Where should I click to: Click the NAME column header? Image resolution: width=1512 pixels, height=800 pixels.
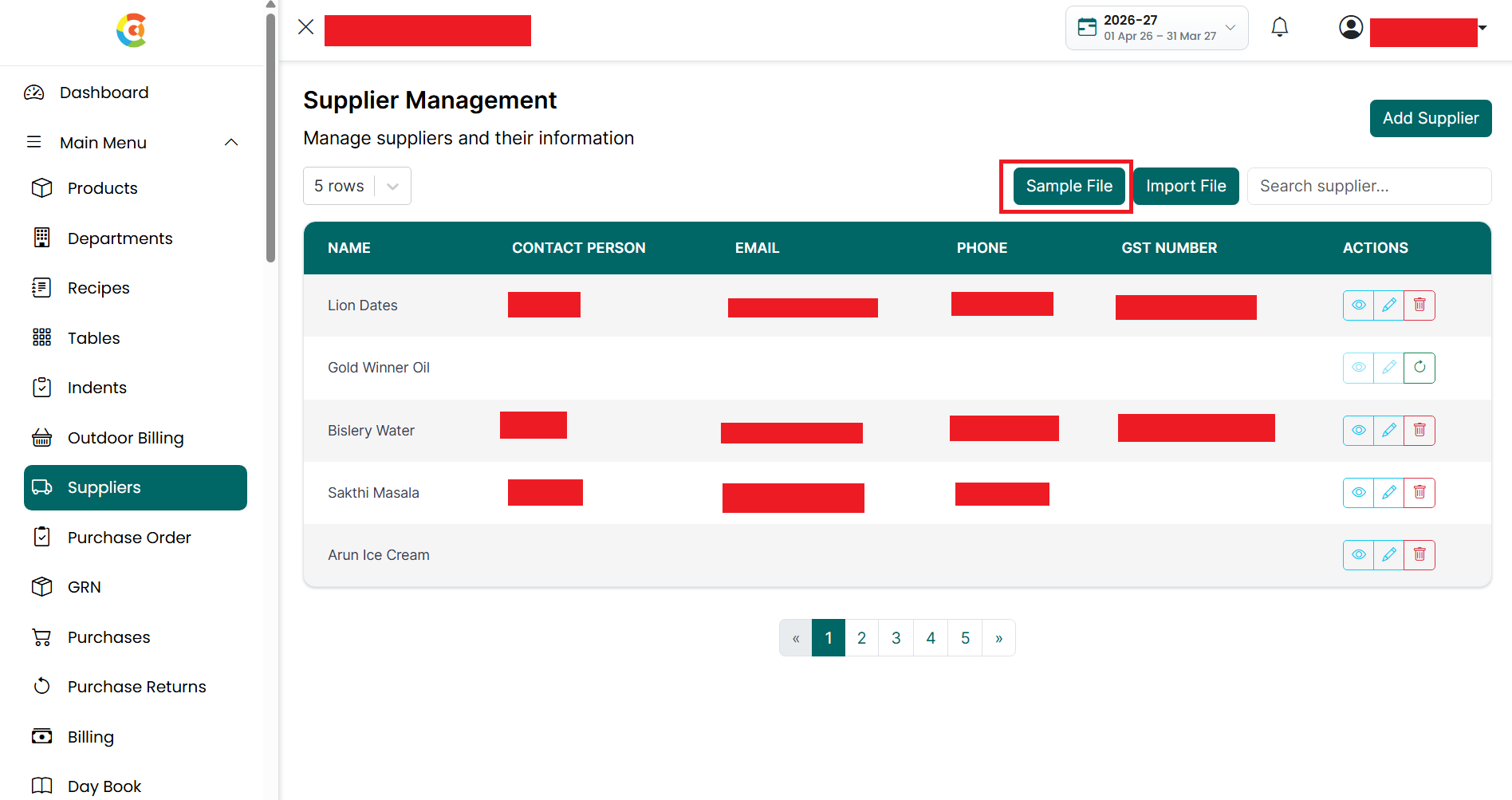[349, 248]
